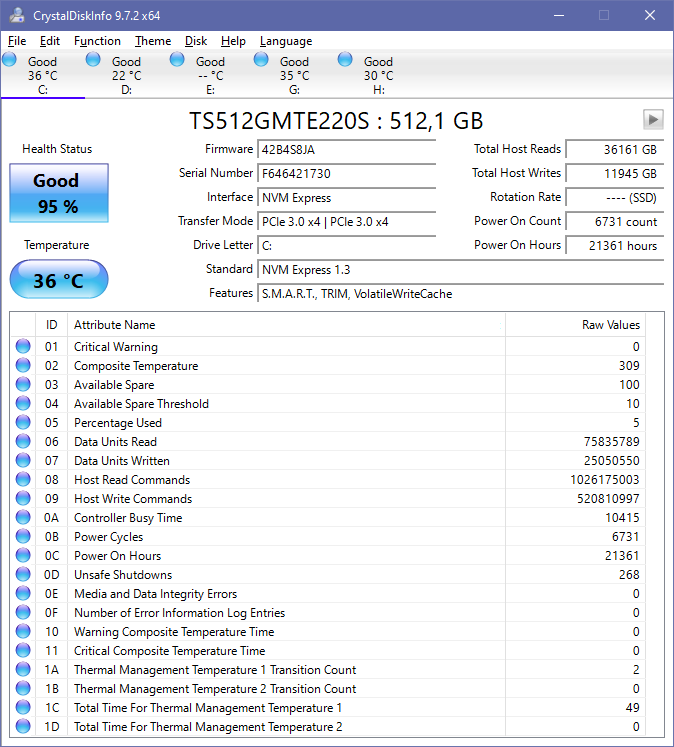Open the Help menu
The height and width of the screenshot is (747, 674).
click(233, 41)
